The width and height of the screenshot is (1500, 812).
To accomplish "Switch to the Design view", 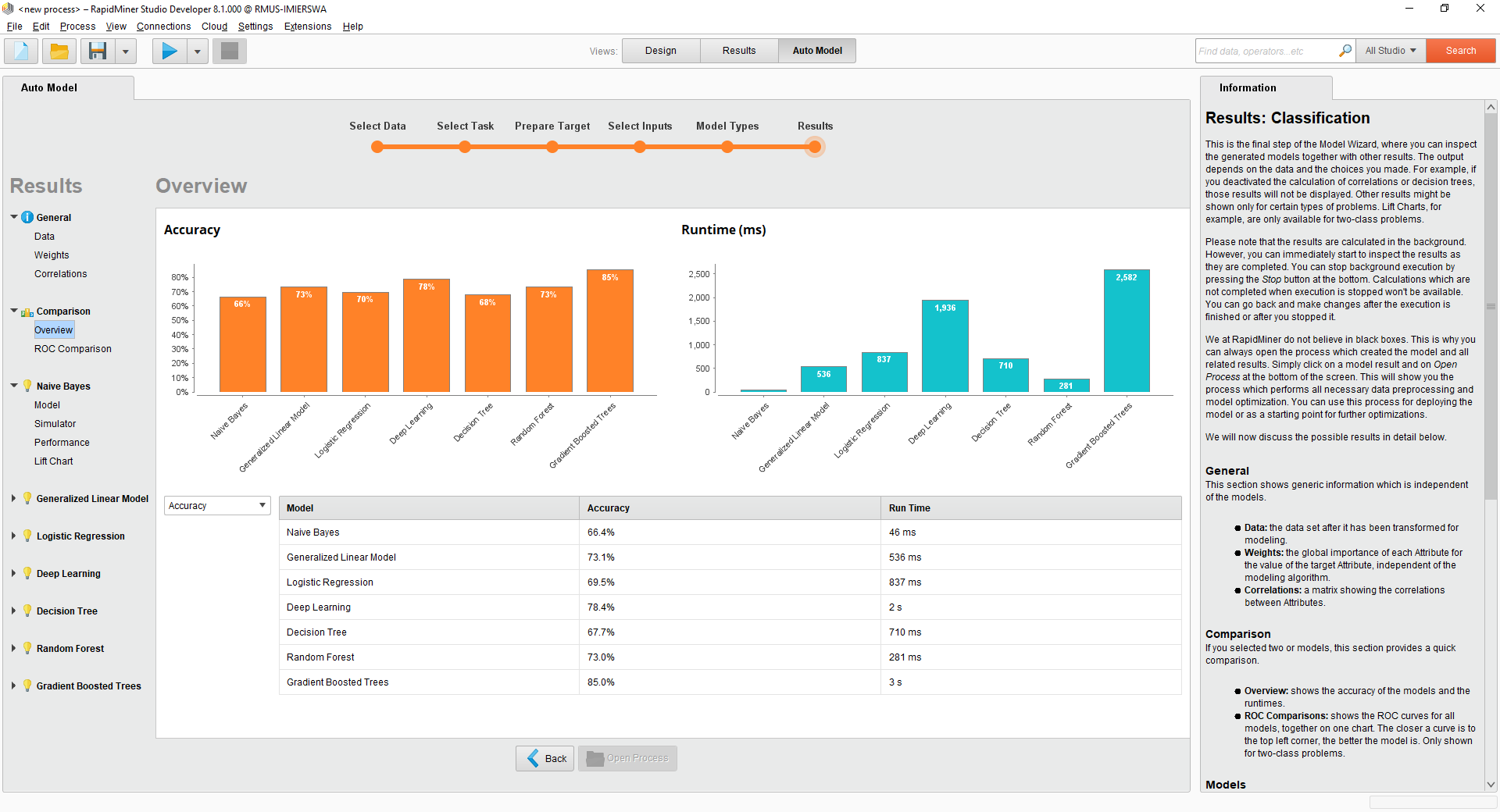I will [660, 50].
